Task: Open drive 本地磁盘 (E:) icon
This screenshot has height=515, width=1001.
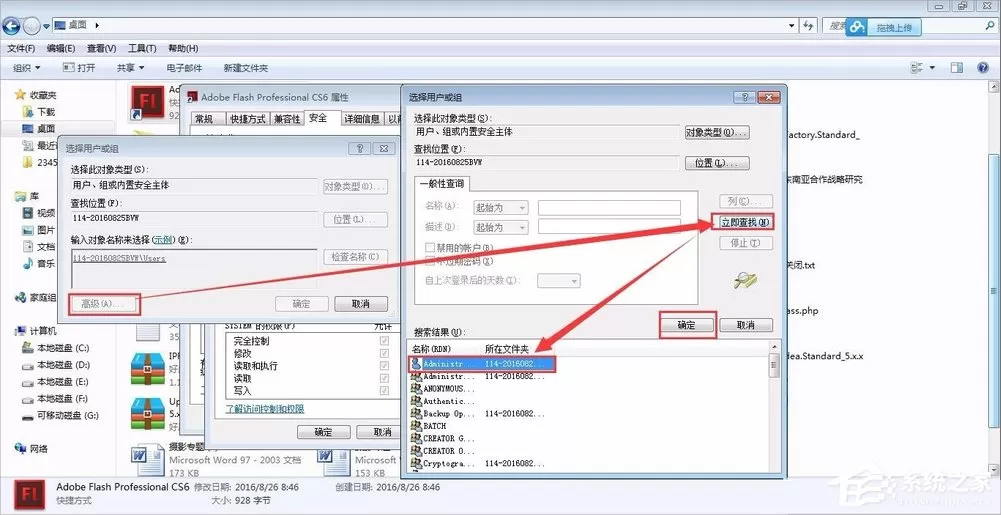Action: (x=27, y=382)
